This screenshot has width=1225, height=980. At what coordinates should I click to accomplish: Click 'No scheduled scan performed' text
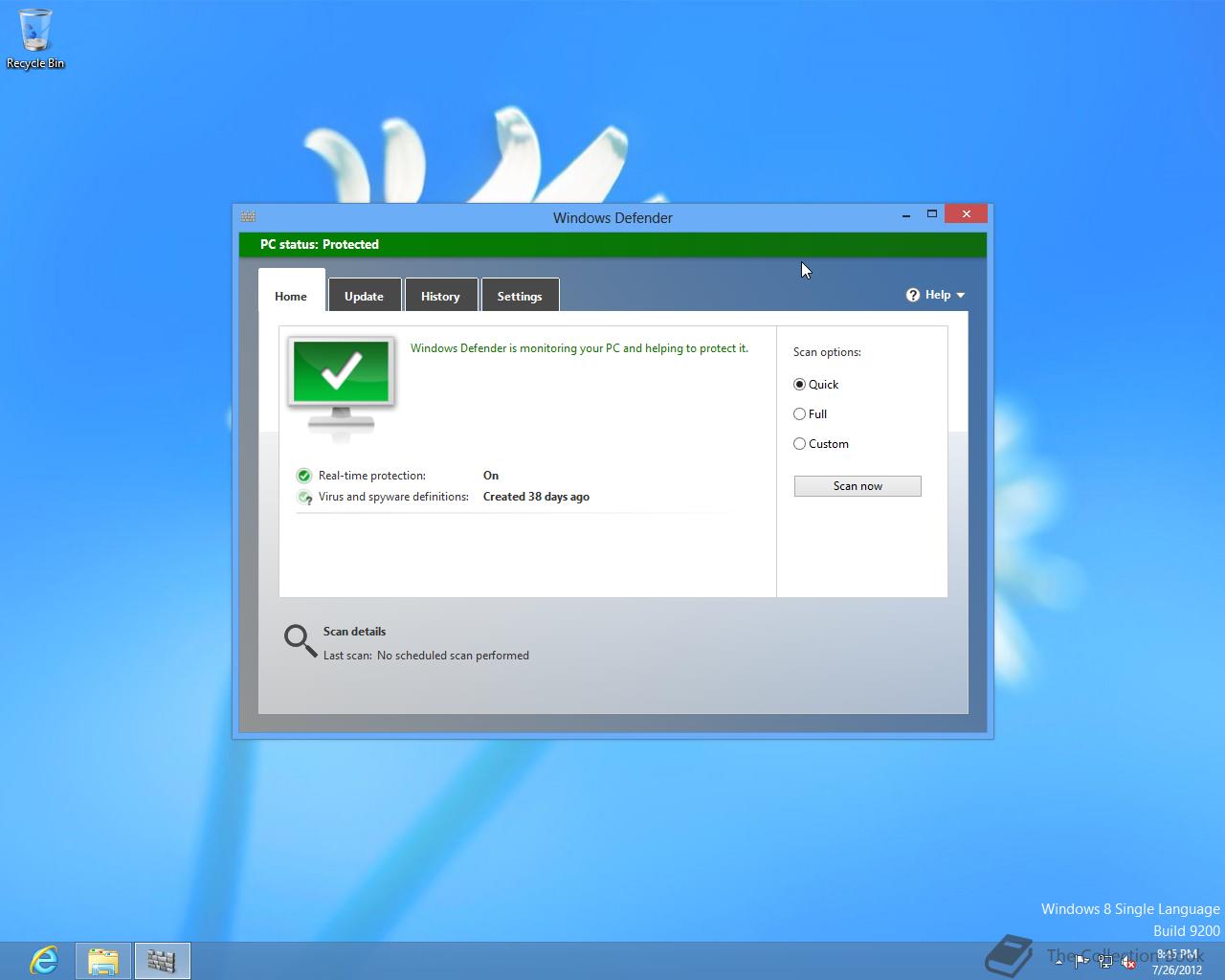pyautogui.click(x=453, y=656)
